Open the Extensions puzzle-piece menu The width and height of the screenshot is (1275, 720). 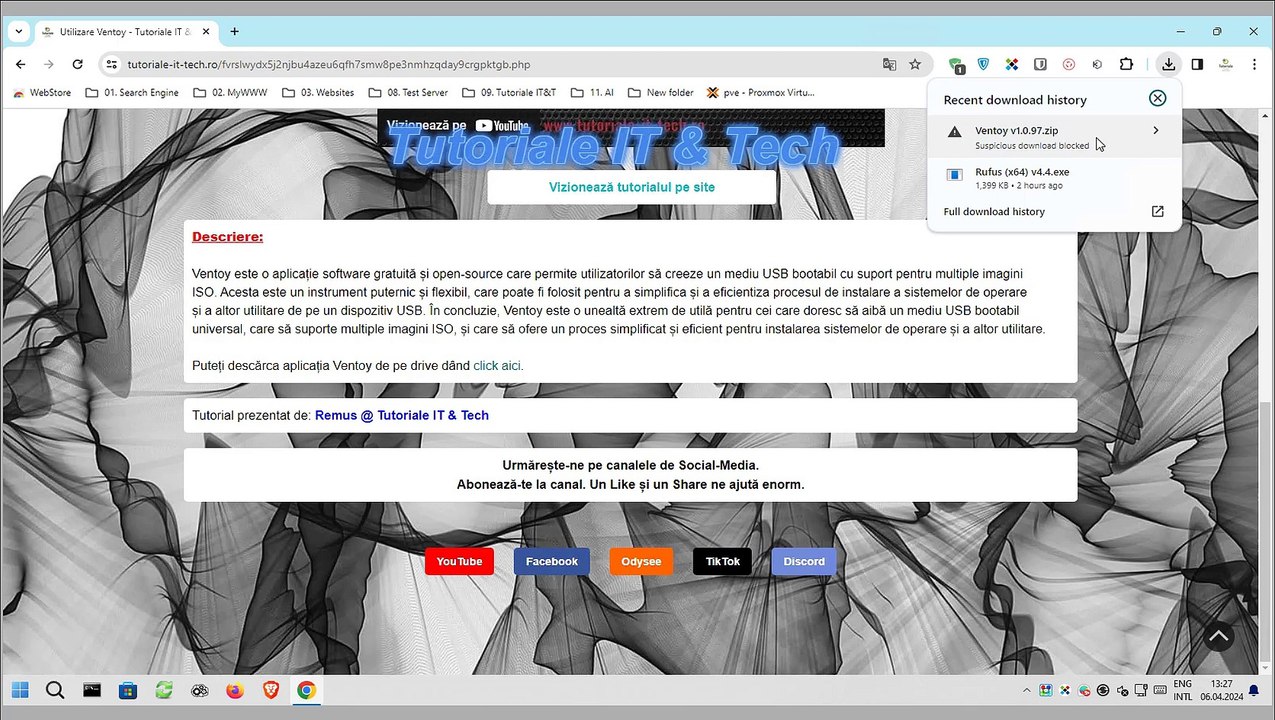pos(1126,64)
